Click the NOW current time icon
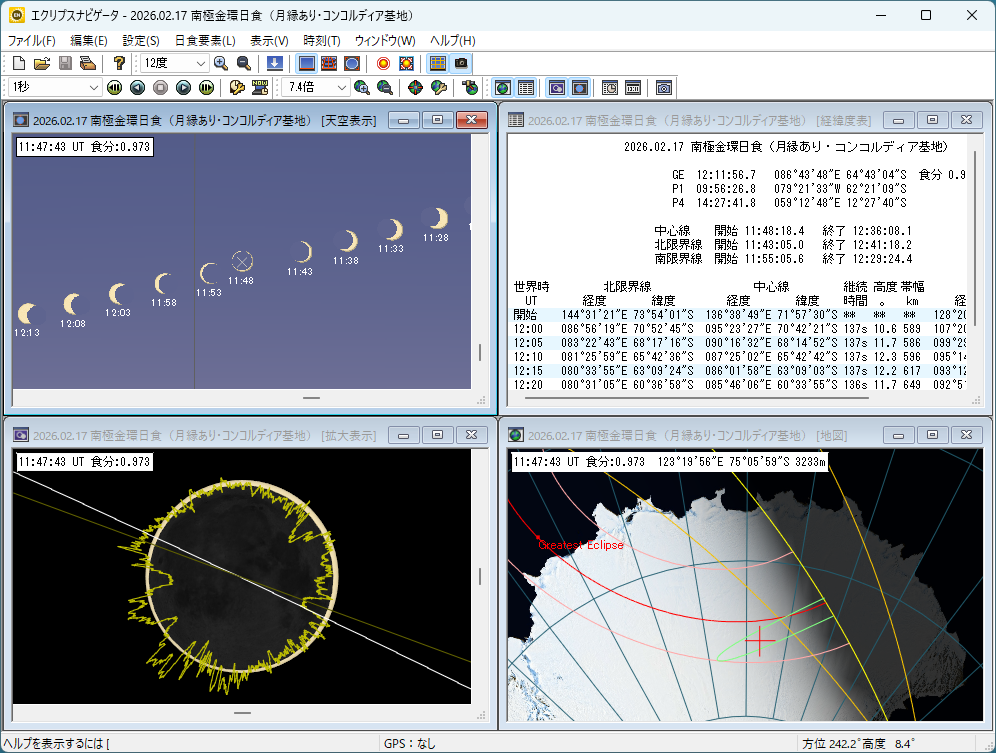This screenshot has width=996, height=753. click(260, 88)
